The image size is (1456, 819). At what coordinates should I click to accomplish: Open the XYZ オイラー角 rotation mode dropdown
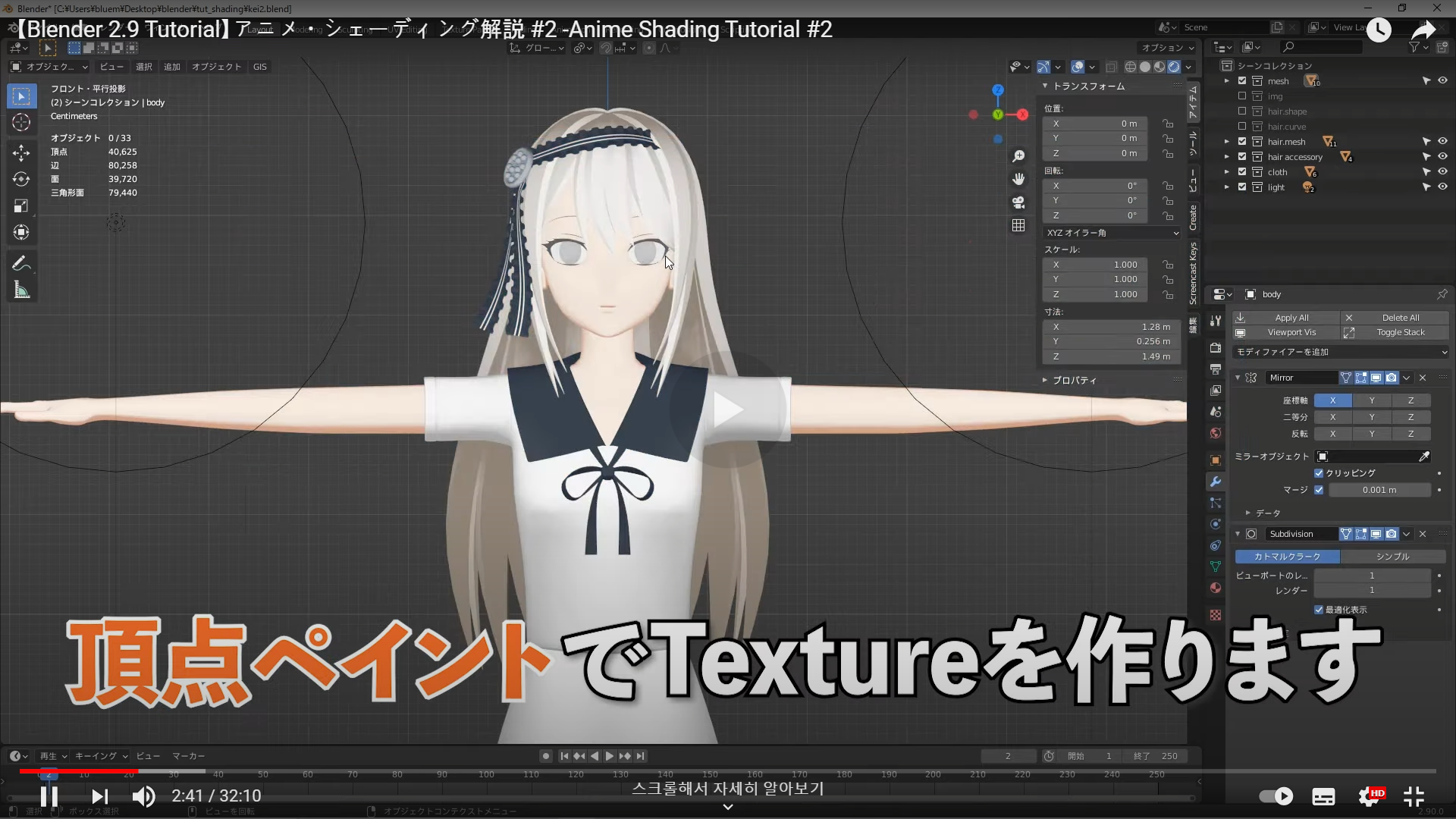(x=1112, y=233)
